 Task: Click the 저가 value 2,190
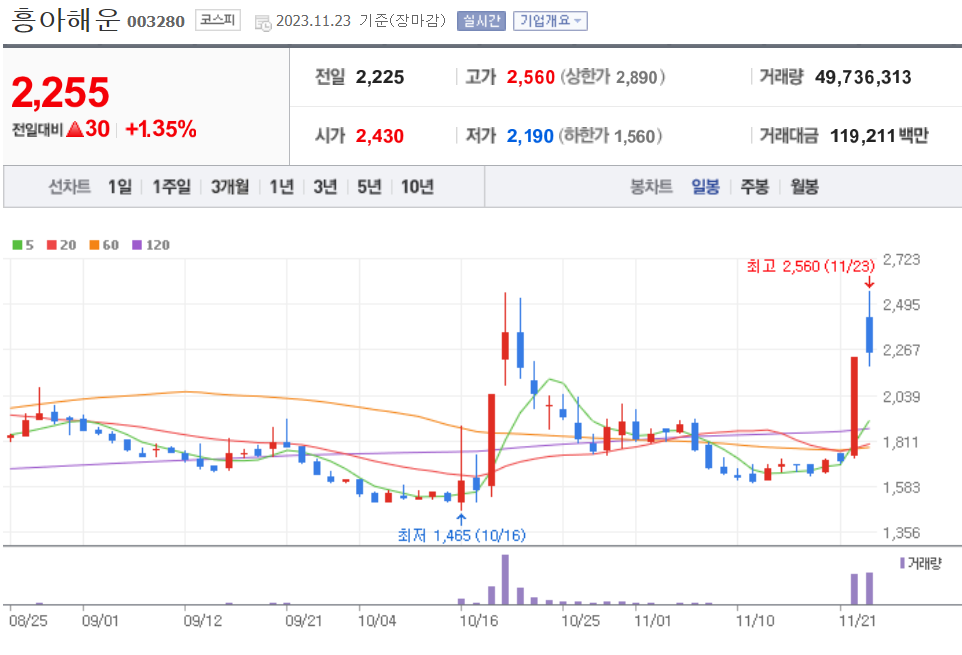tap(530, 136)
